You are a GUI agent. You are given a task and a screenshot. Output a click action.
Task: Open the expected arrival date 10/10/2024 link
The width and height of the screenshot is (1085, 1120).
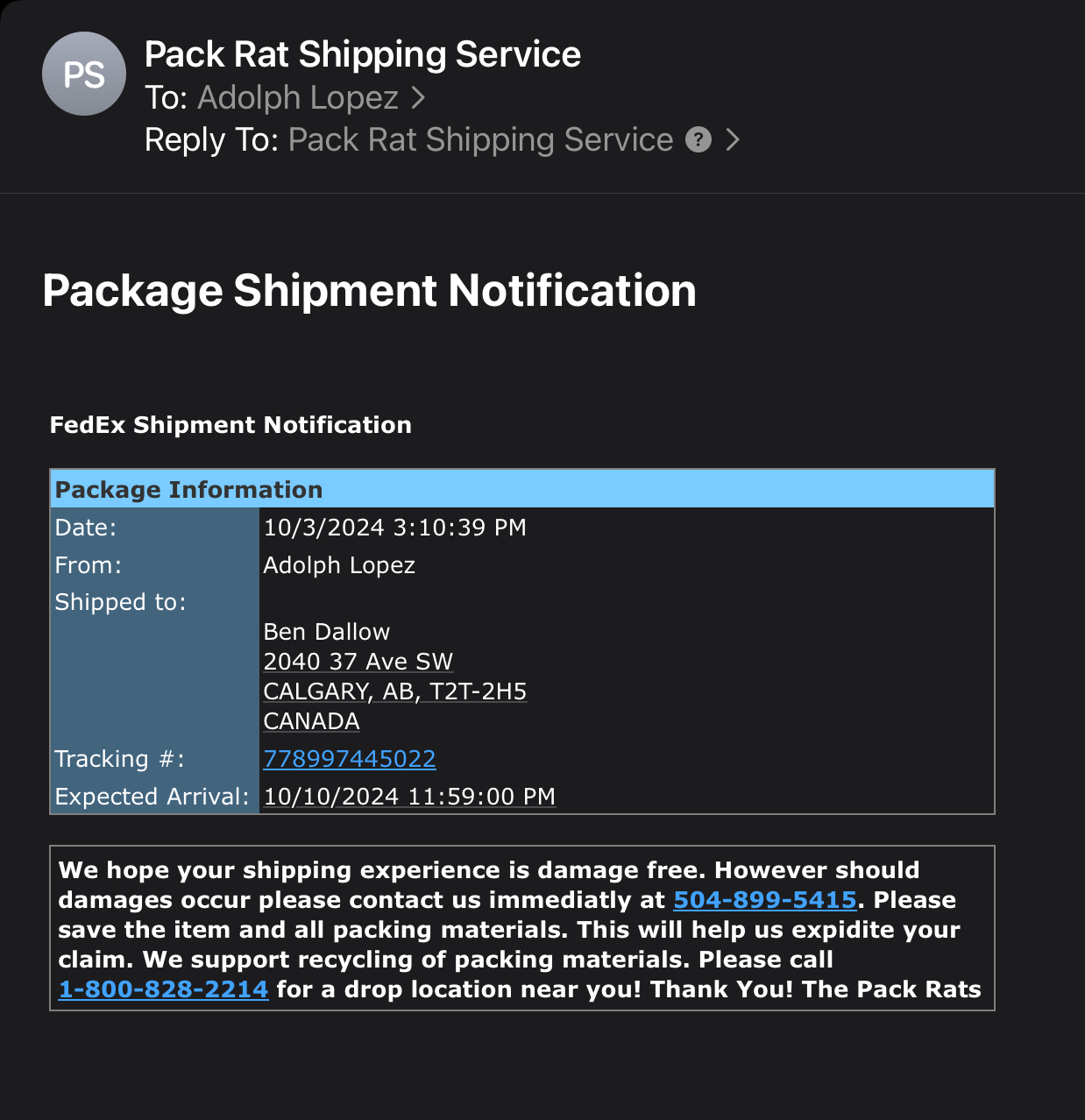coord(409,797)
